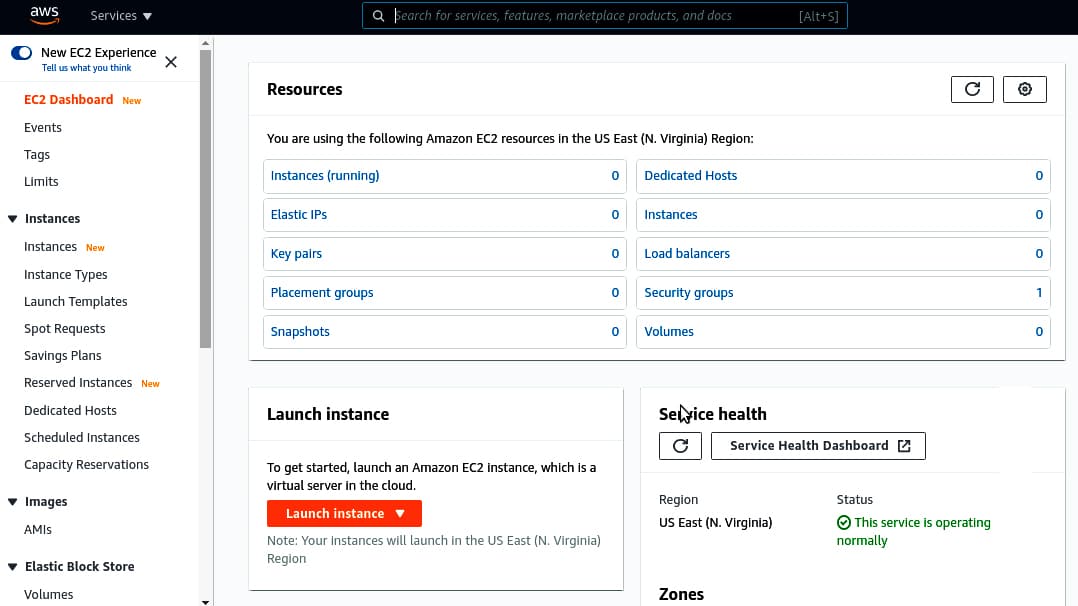Open Events in the sidebar

point(43,127)
